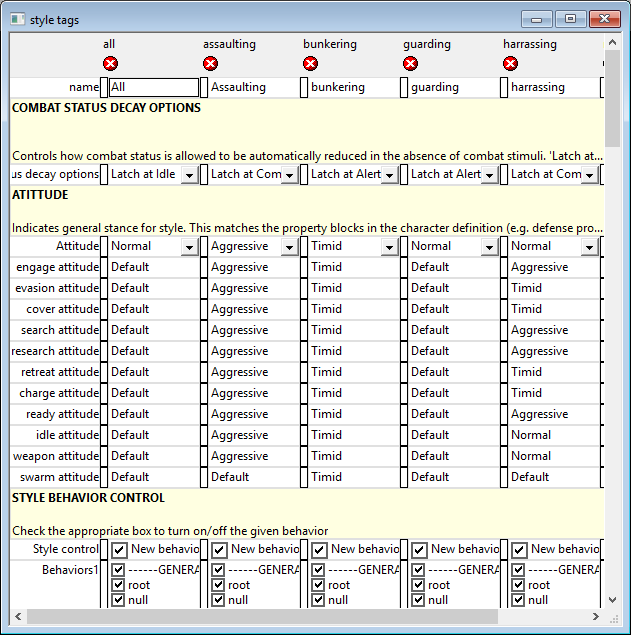Open bunkering 'Latch at Alert' dropdown
631x635 pixels.
[389, 175]
